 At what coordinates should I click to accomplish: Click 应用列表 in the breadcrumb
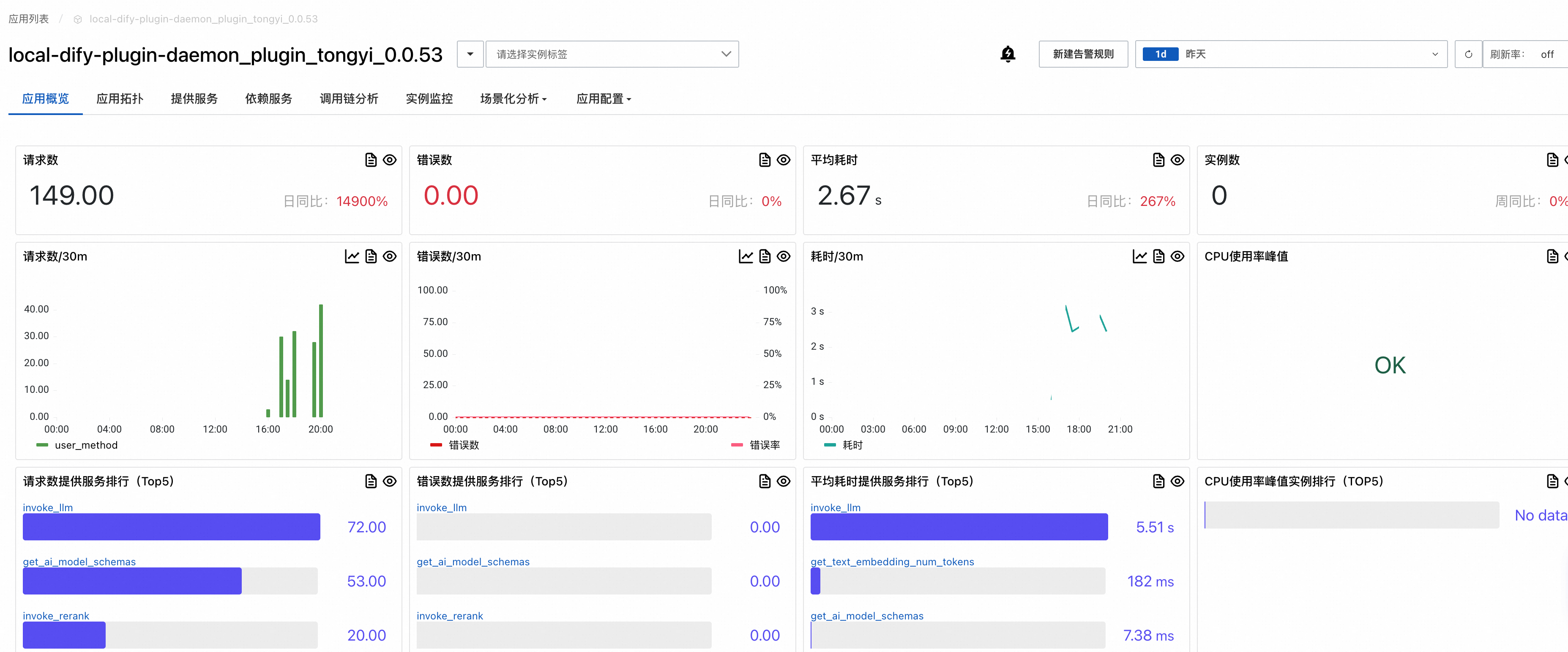pyautogui.click(x=29, y=19)
